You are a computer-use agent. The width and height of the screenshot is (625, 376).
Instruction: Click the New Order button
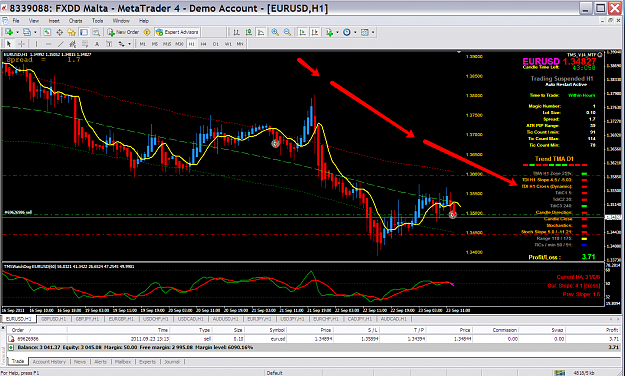coord(123,32)
